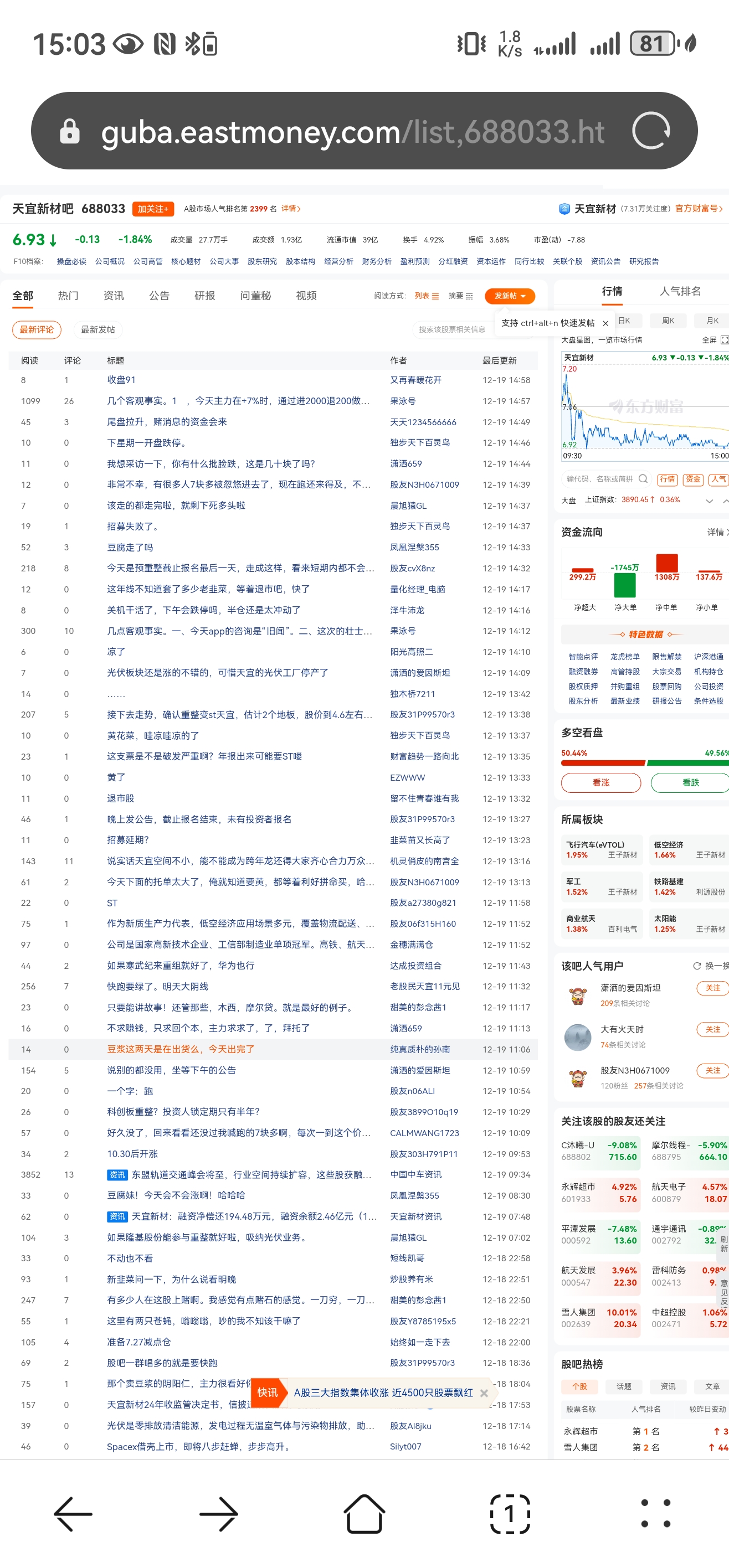Open 官方财富号 chevron link

699,209
